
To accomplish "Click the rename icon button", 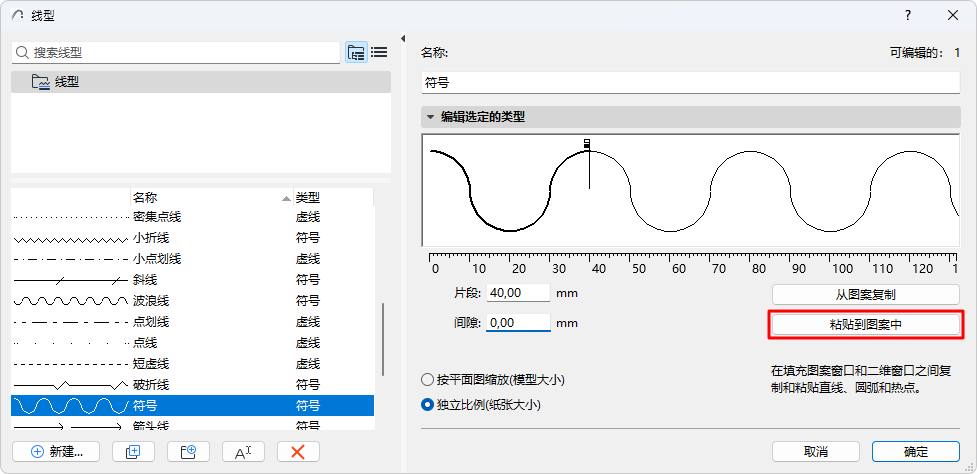I will (x=243, y=452).
